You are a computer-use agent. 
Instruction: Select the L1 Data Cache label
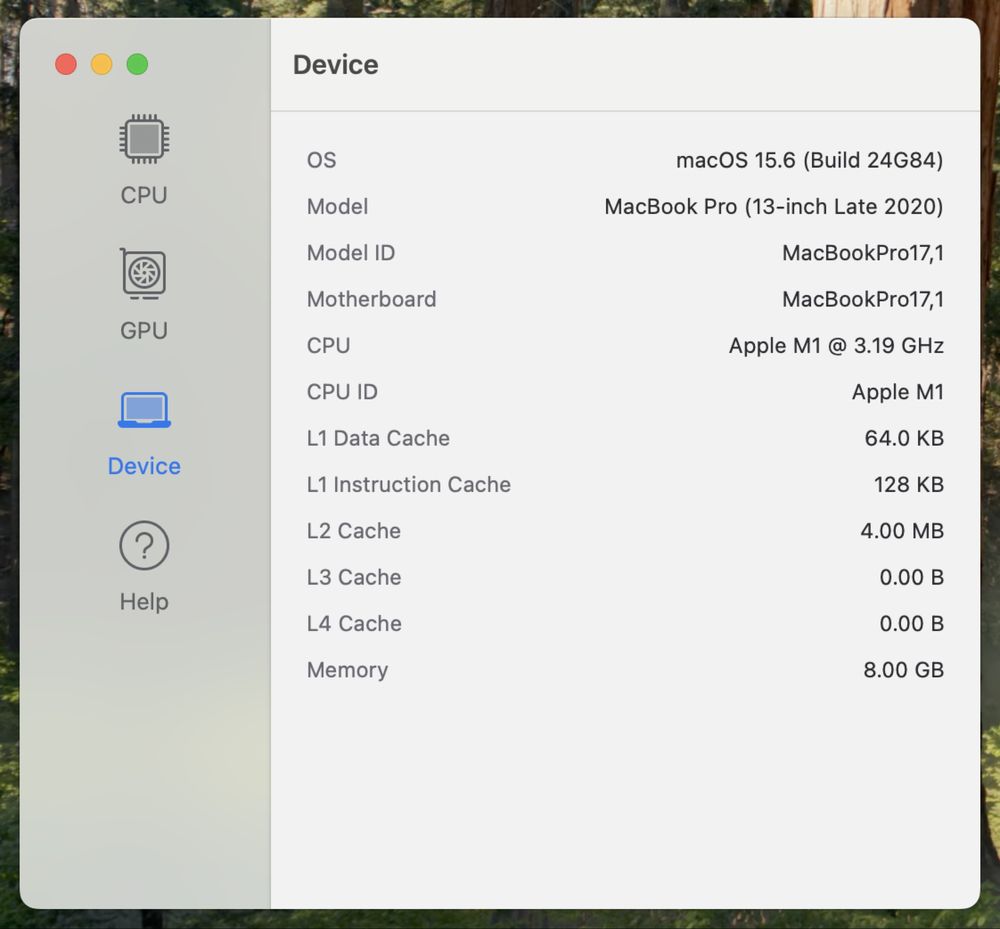tap(378, 438)
